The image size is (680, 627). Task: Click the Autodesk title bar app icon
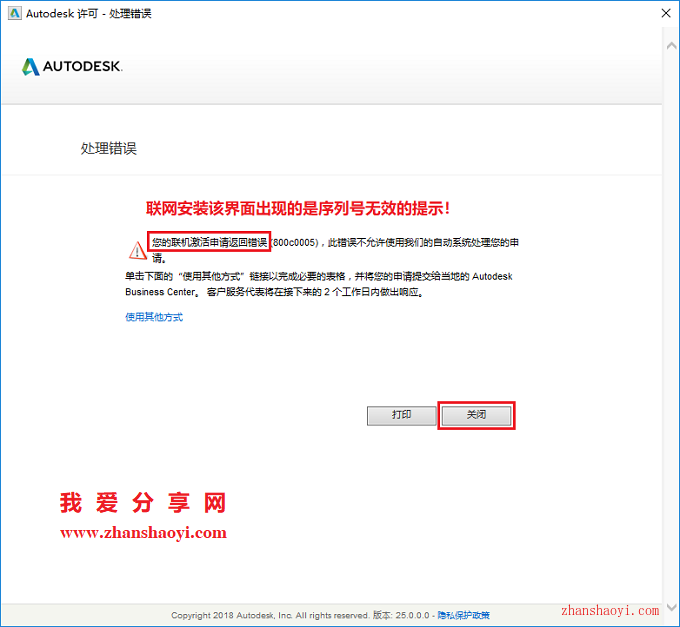pyautogui.click(x=14, y=13)
